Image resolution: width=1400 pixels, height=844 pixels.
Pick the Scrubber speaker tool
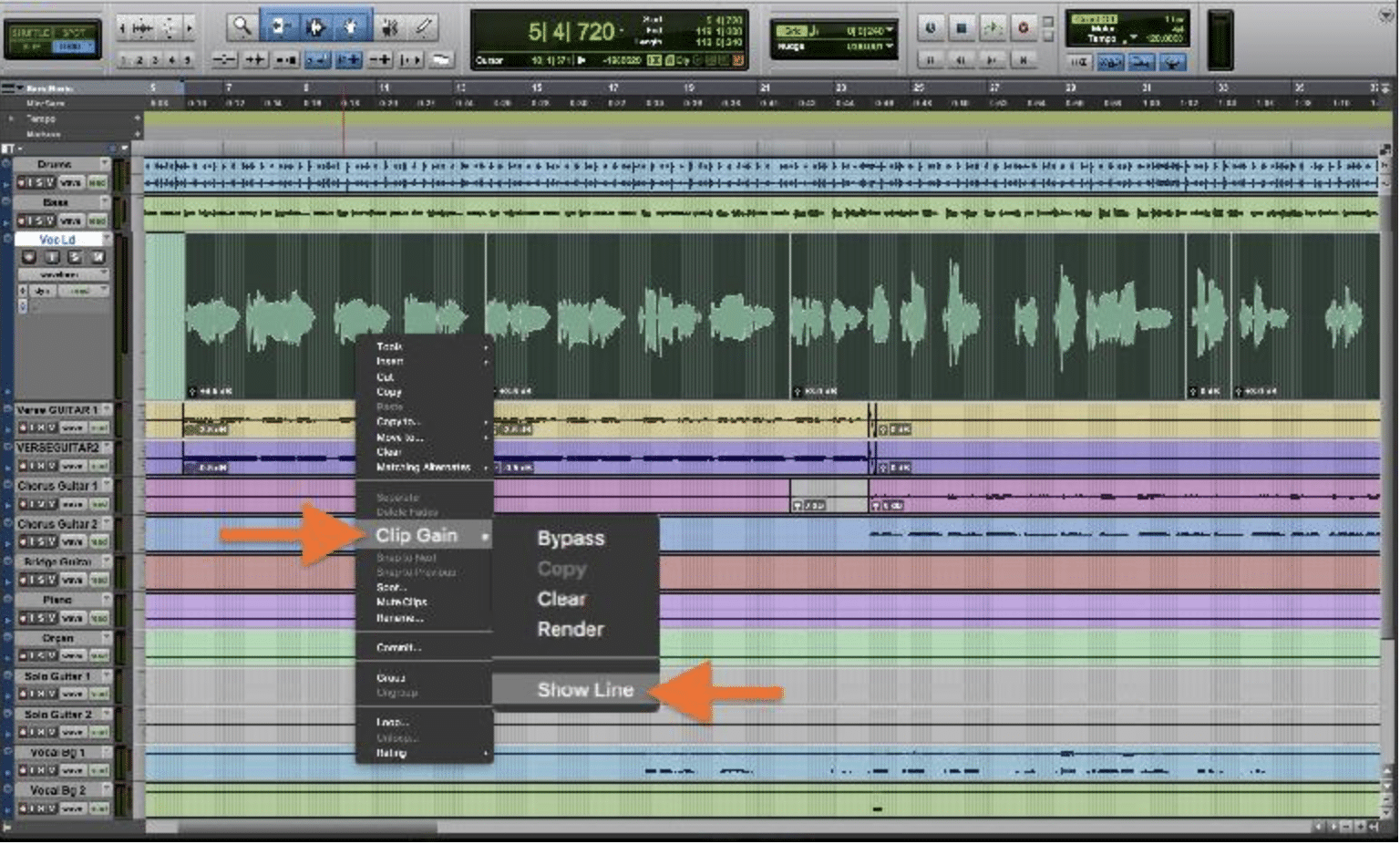click(x=389, y=27)
